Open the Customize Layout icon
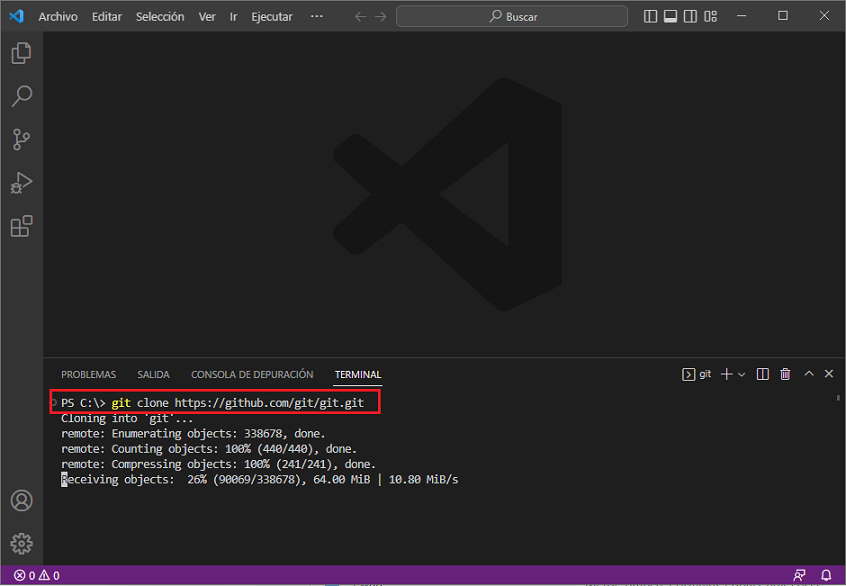Screen dimensions: 846x586 (x=711, y=16)
